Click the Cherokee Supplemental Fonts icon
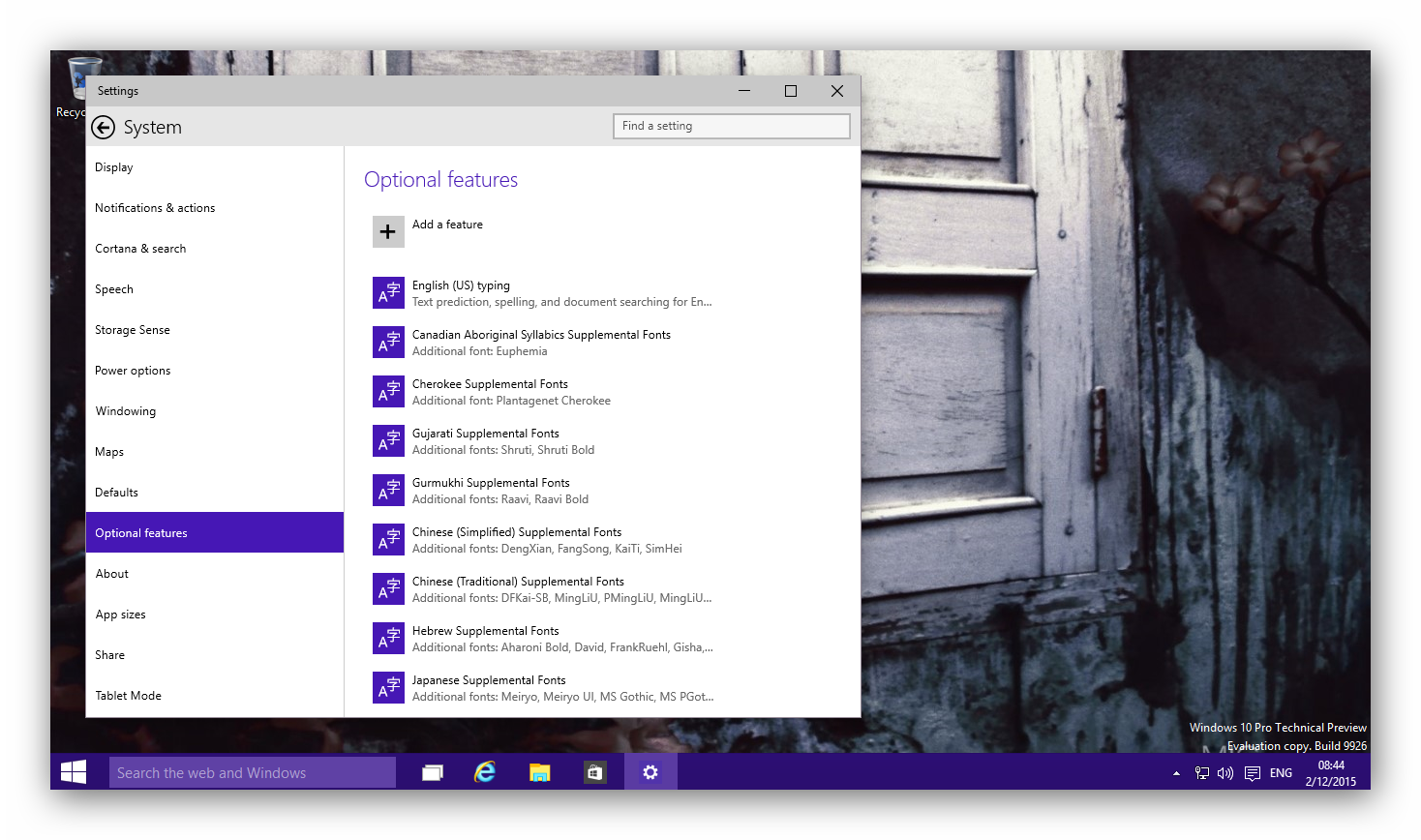The height and width of the screenshot is (840, 1421). tap(388, 391)
